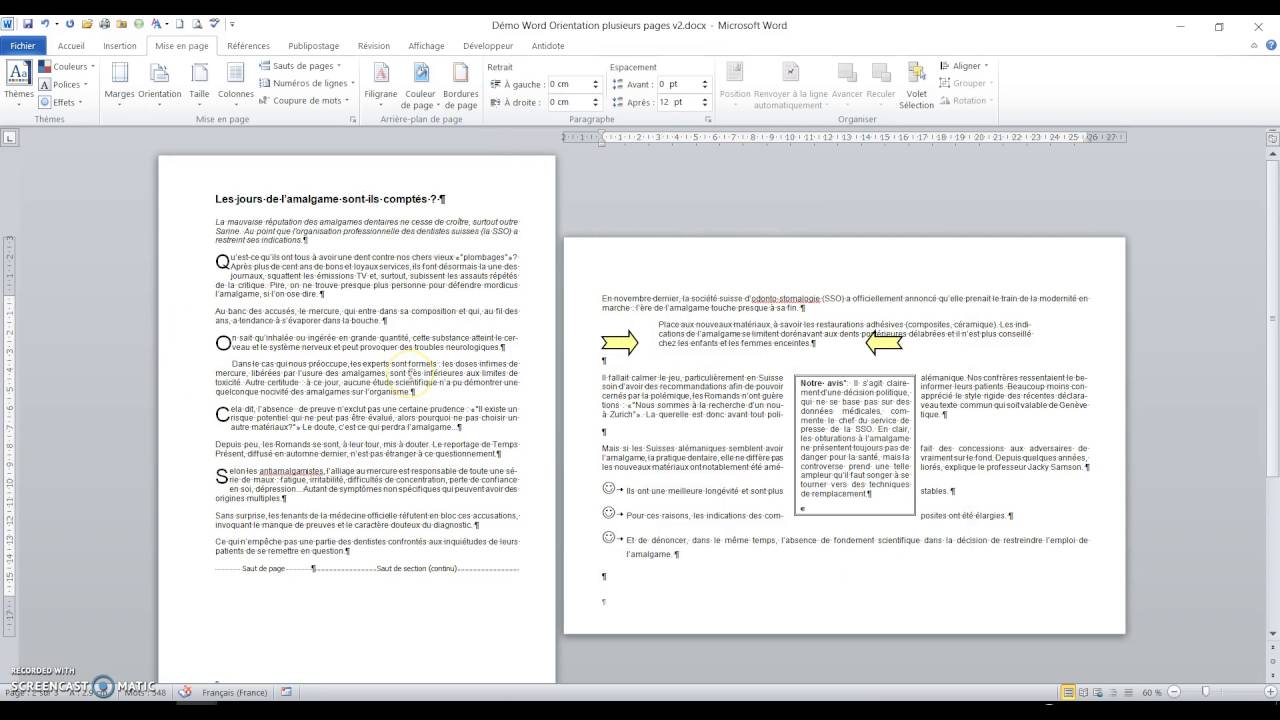The image size is (1280, 720).
Task: Open Mise en page dialog launcher
Action: (352, 119)
